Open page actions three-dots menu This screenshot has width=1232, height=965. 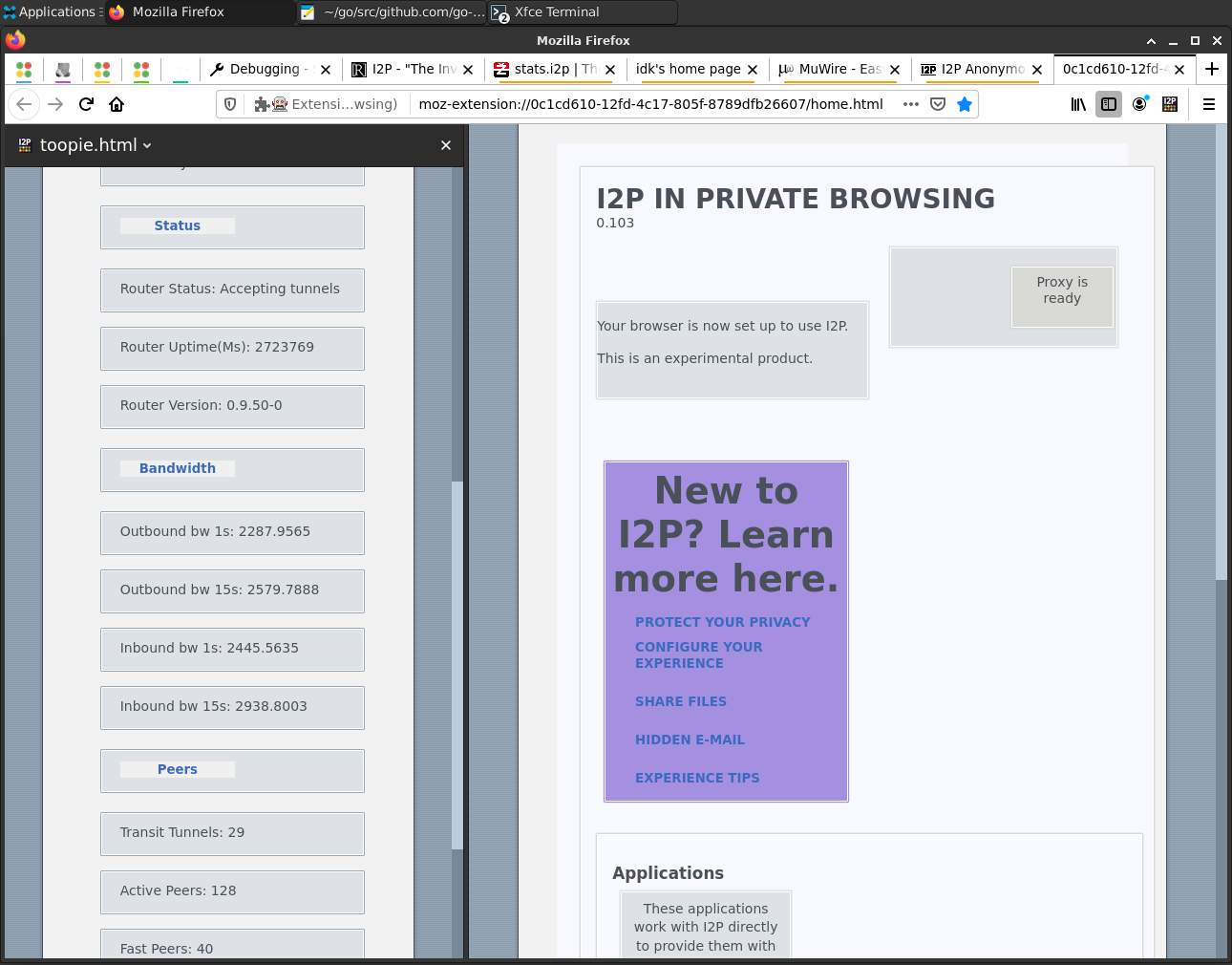pyautogui.click(x=911, y=104)
